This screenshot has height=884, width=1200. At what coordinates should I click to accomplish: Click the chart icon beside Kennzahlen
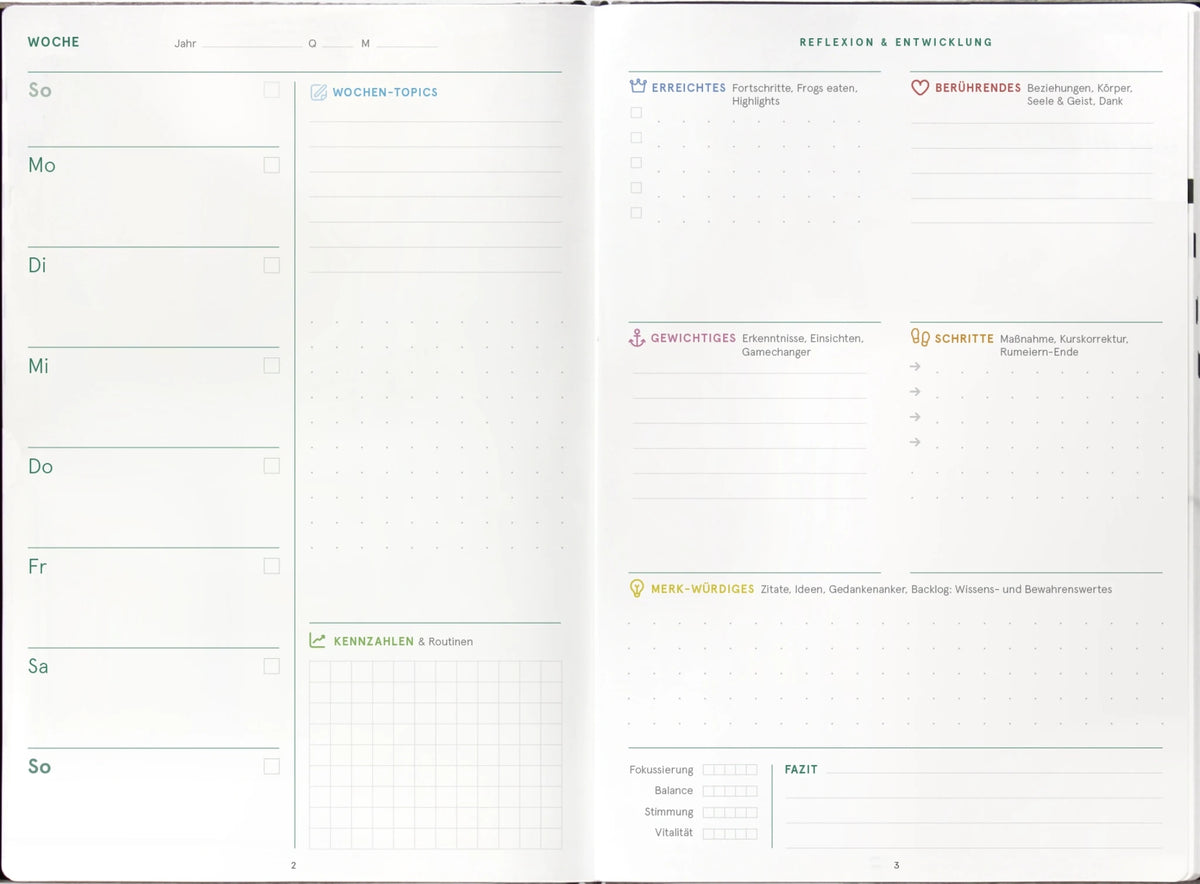click(318, 641)
